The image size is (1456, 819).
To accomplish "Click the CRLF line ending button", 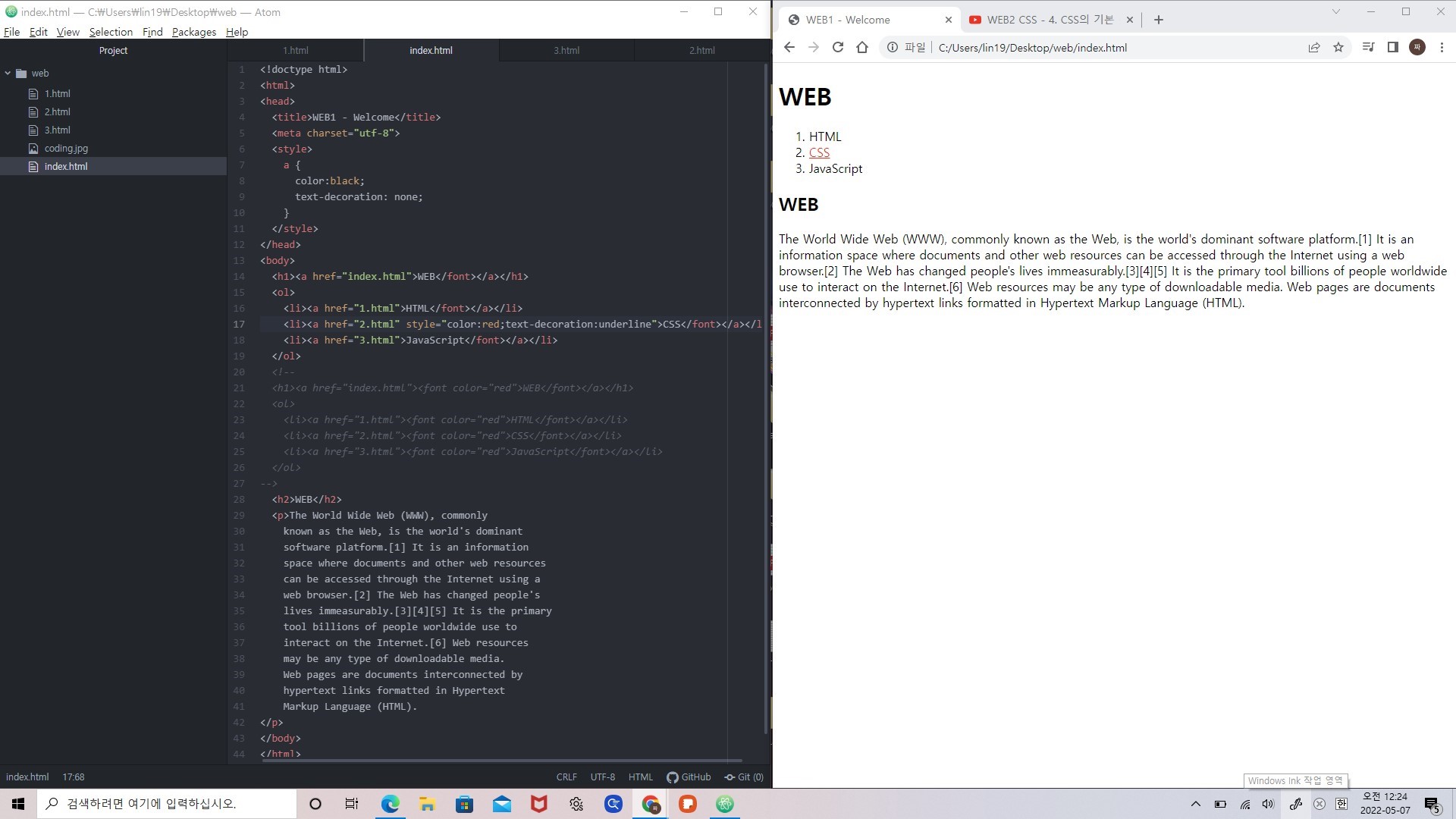I will click(566, 777).
